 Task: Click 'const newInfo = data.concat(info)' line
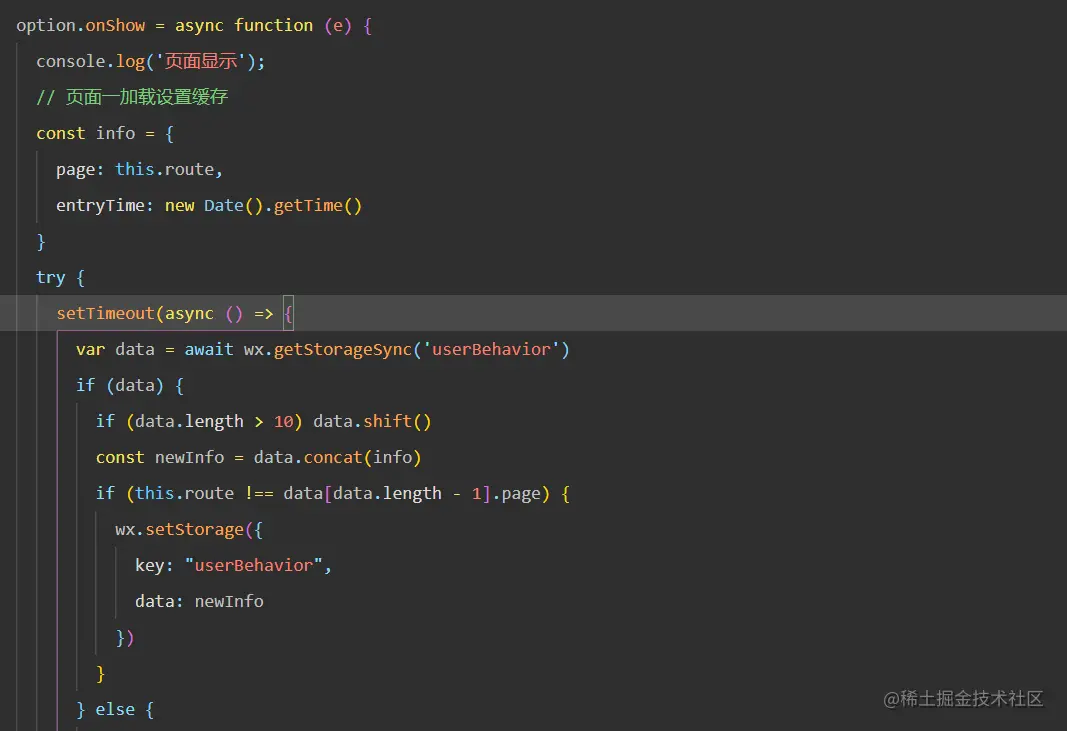(259, 457)
